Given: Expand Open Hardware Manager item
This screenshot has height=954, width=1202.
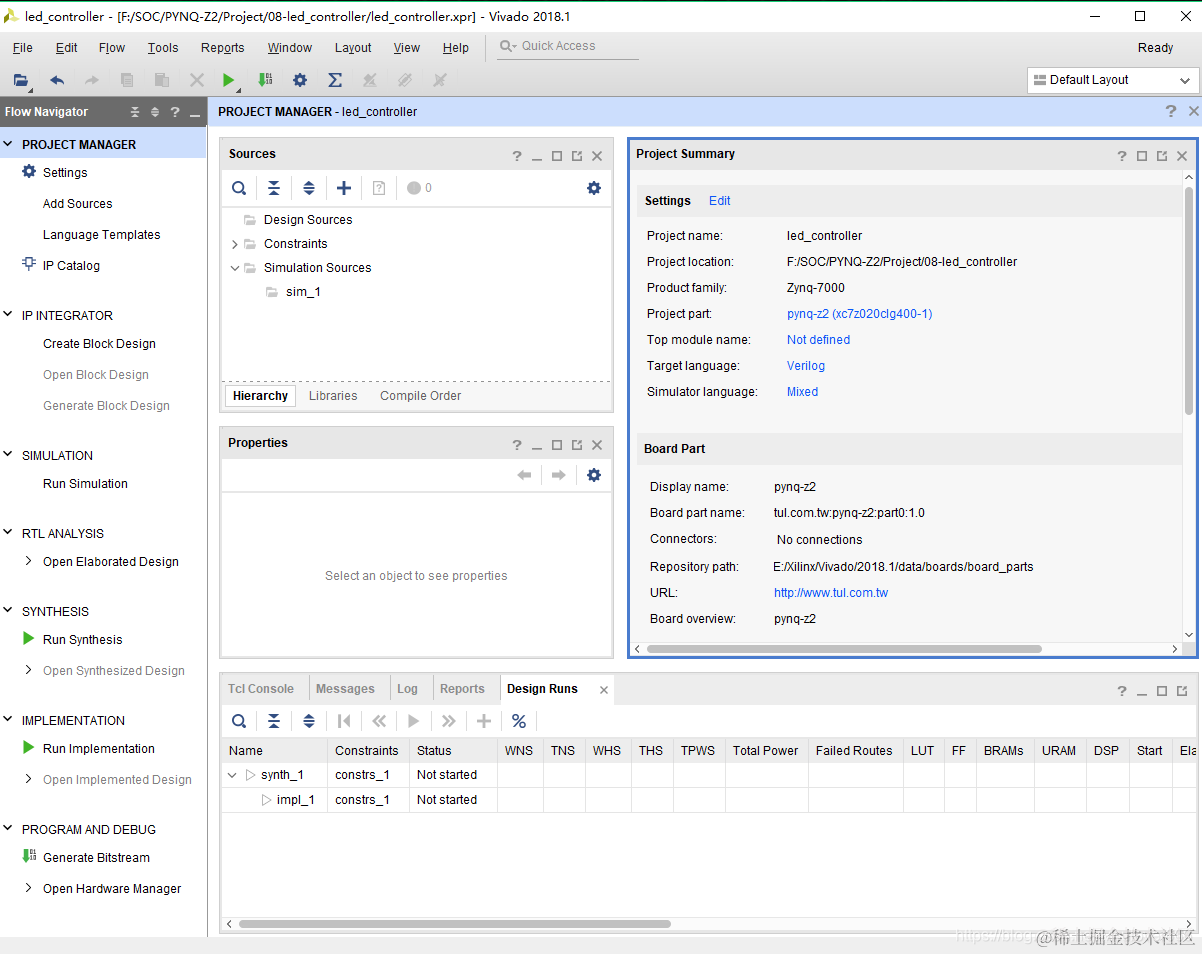Looking at the screenshot, I should coord(28,888).
